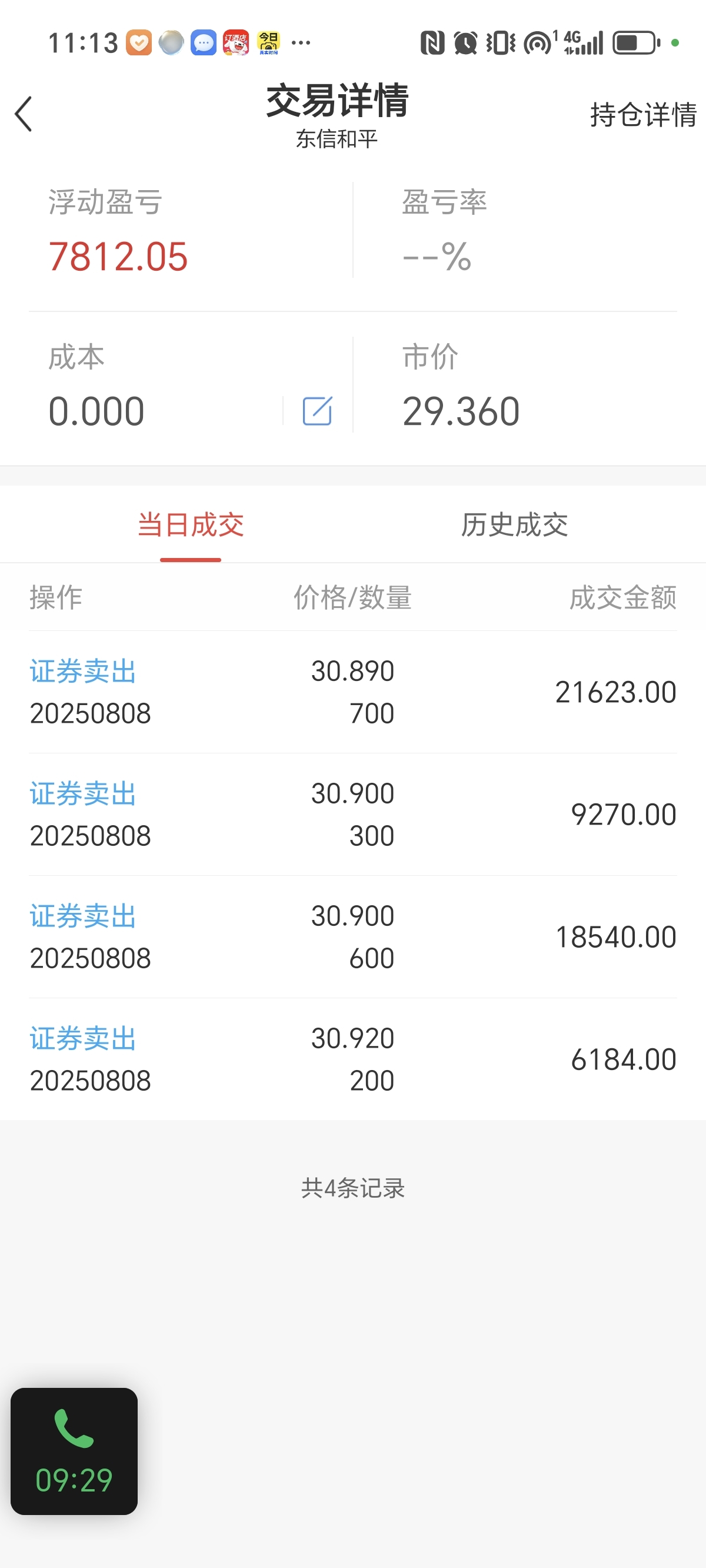Tap the blue chat notification icon
The height and width of the screenshot is (1568, 706).
click(x=204, y=42)
